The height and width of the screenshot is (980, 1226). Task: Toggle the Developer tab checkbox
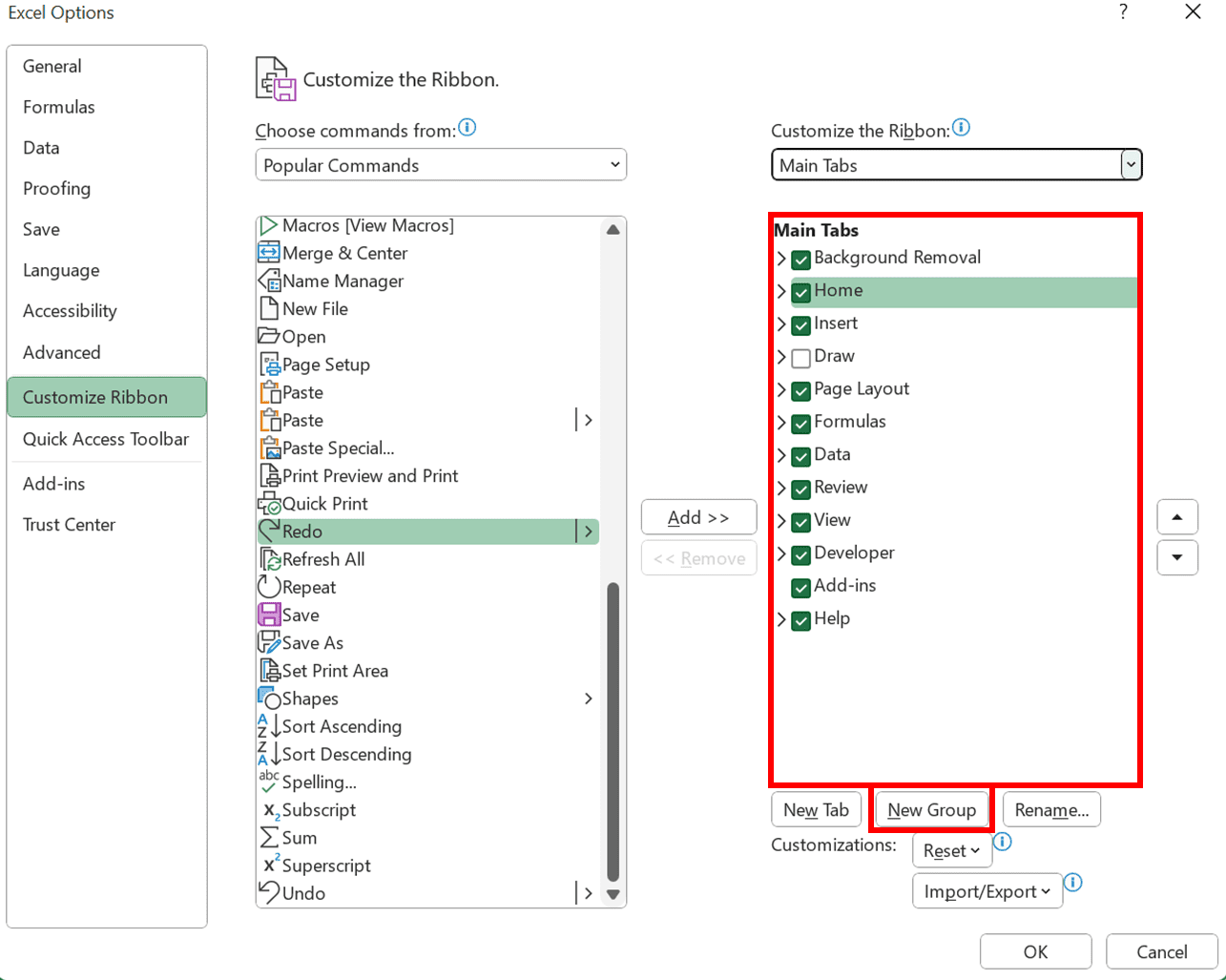pos(800,554)
